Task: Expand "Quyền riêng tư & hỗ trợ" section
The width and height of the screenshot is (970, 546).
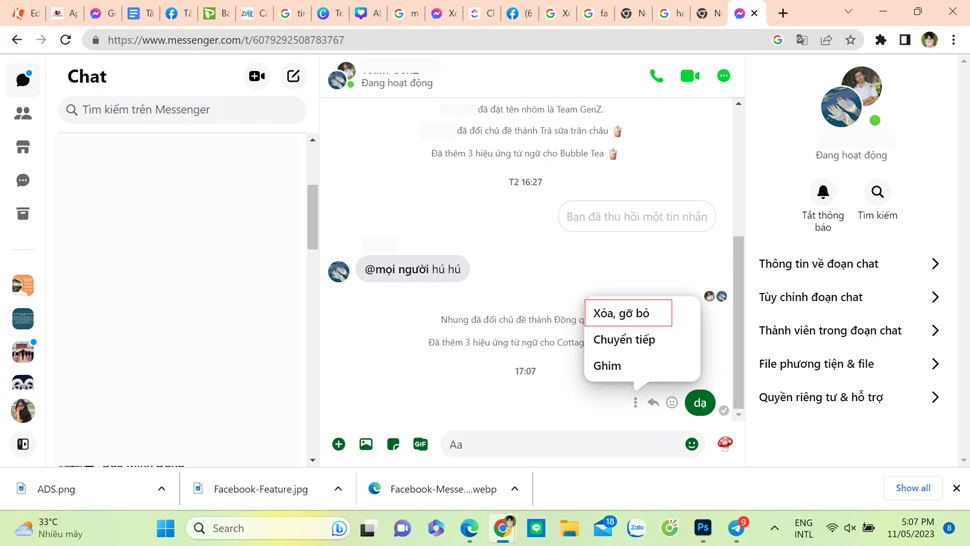Action: pyautogui.click(x=850, y=398)
